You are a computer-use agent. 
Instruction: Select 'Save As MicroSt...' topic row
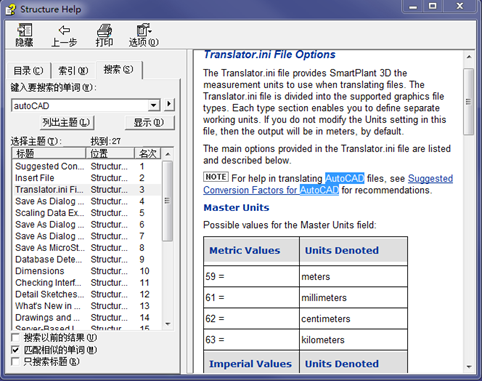(87, 248)
